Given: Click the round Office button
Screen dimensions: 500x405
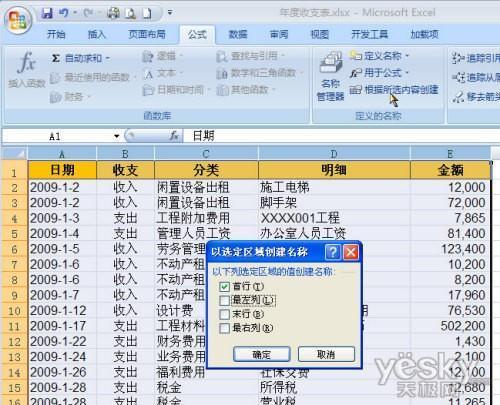Looking at the screenshot, I should 18,19.
